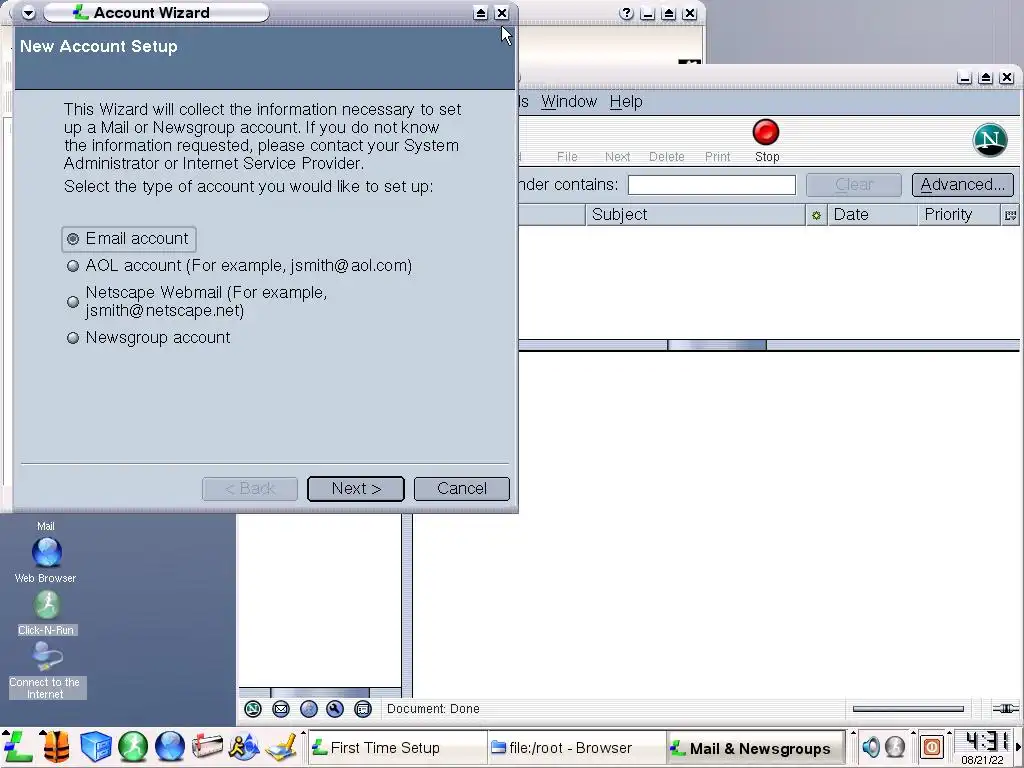Open the Click-N-Run desktop icon

[46, 613]
